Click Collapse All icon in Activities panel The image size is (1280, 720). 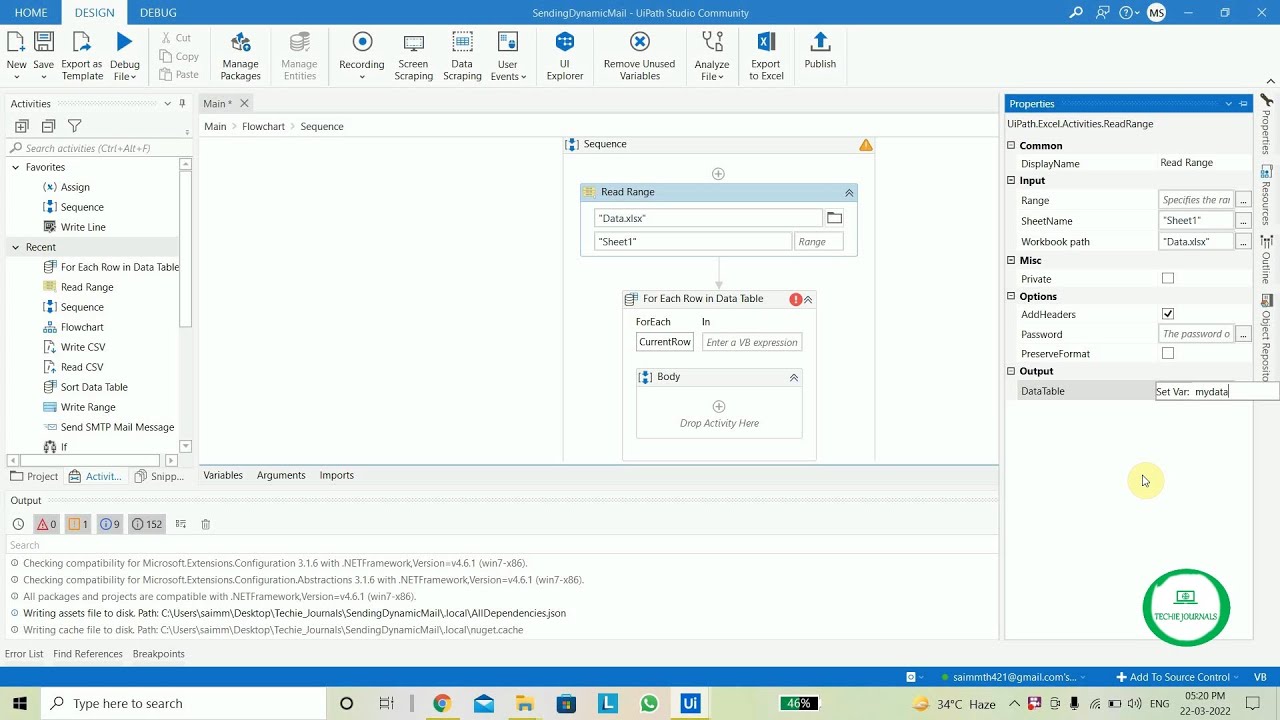click(x=48, y=126)
